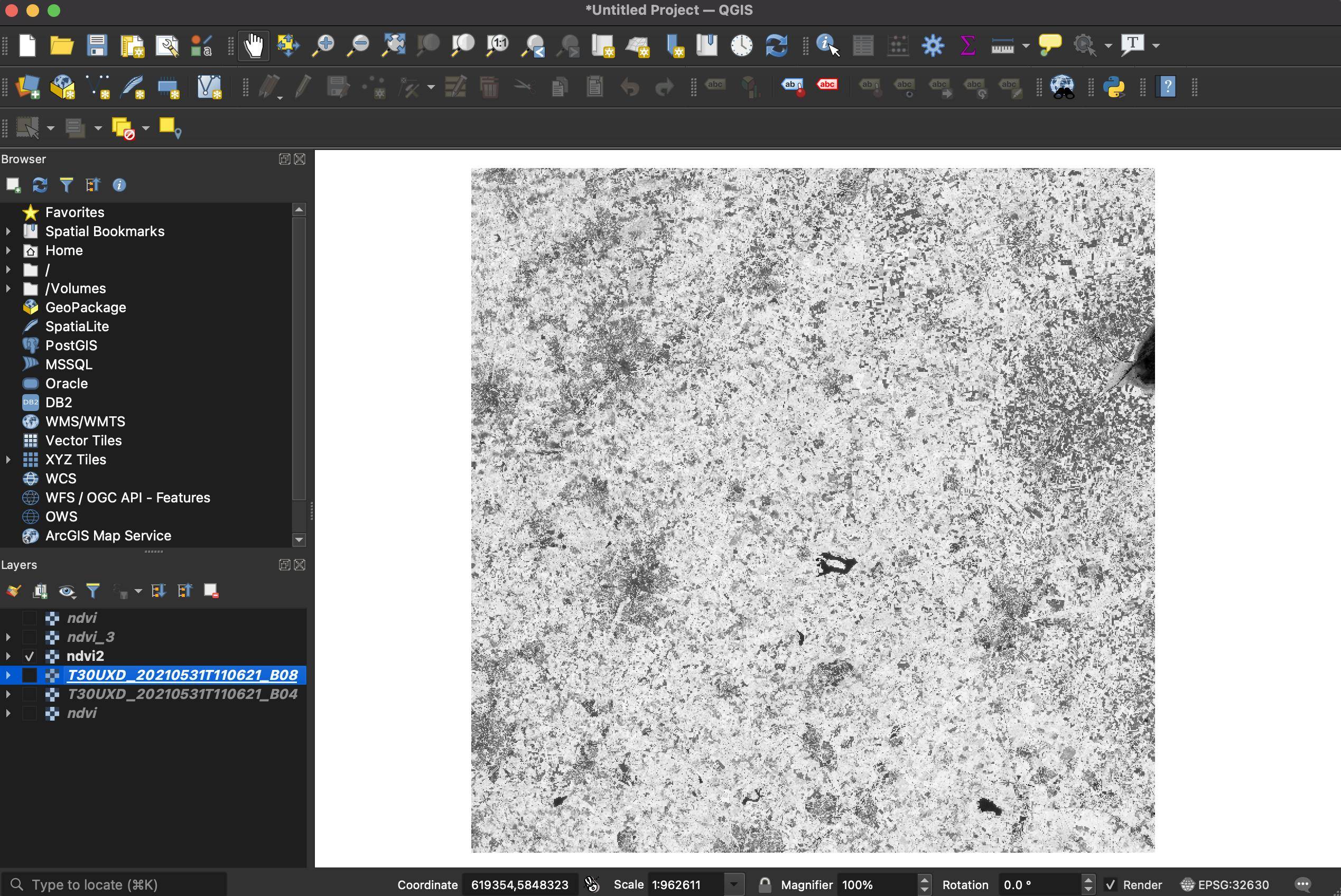The image size is (1341, 896).
Task: Select the Zoom In magnifier tool
Action: click(x=323, y=45)
